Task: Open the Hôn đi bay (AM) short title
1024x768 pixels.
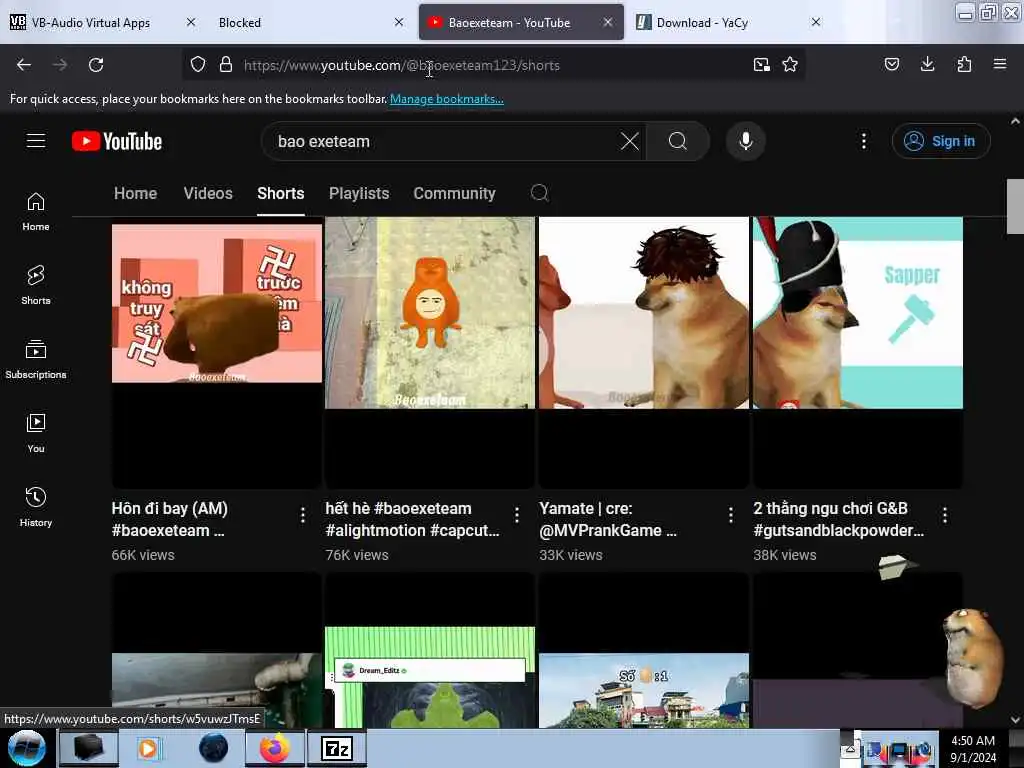Action: [170, 519]
